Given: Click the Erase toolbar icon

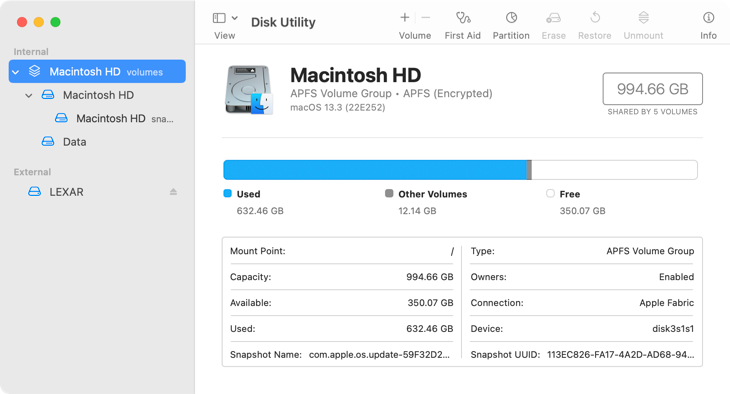Looking at the screenshot, I should [x=554, y=18].
